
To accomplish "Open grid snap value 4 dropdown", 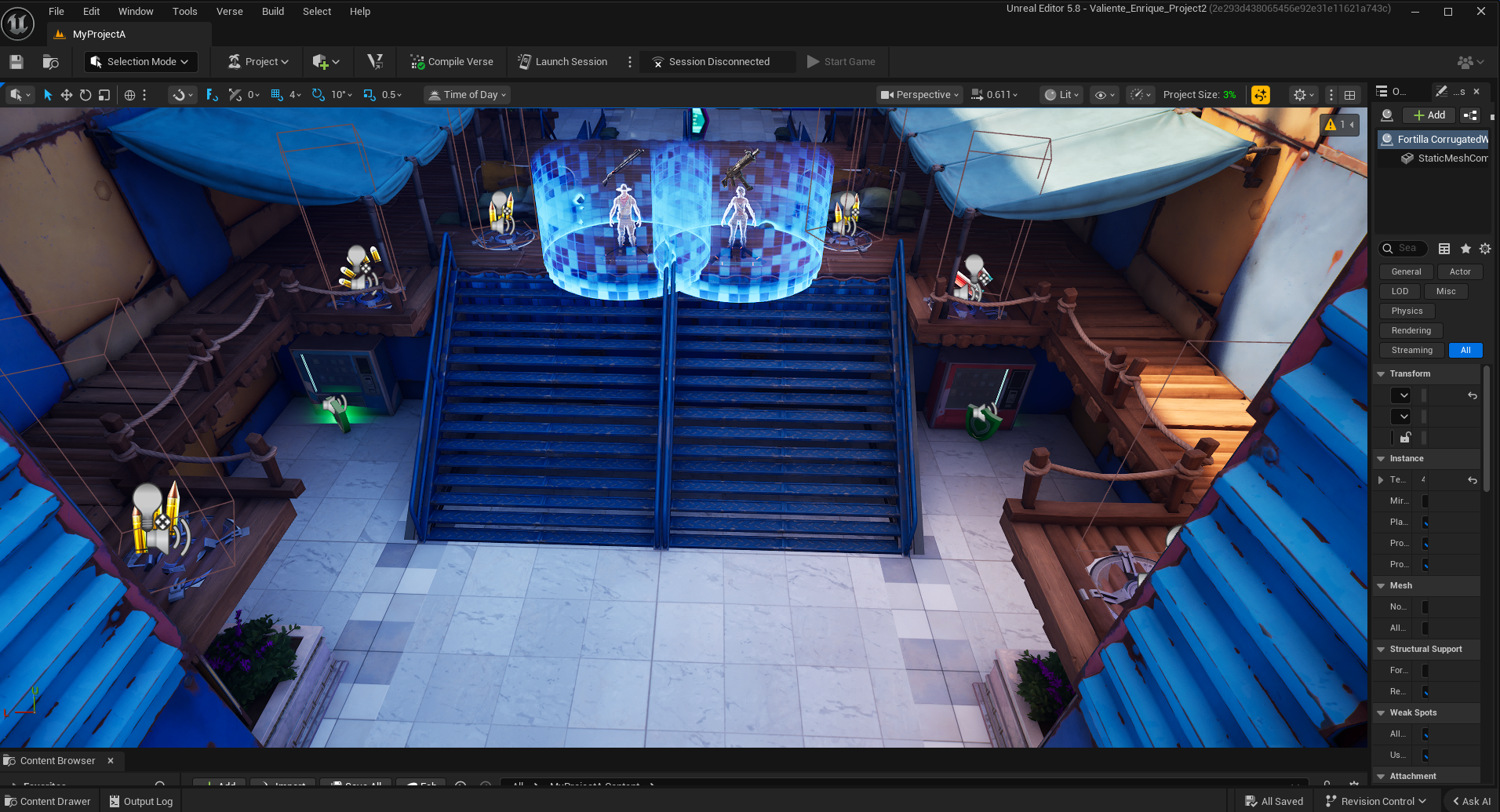I will click(x=295, y=95).
